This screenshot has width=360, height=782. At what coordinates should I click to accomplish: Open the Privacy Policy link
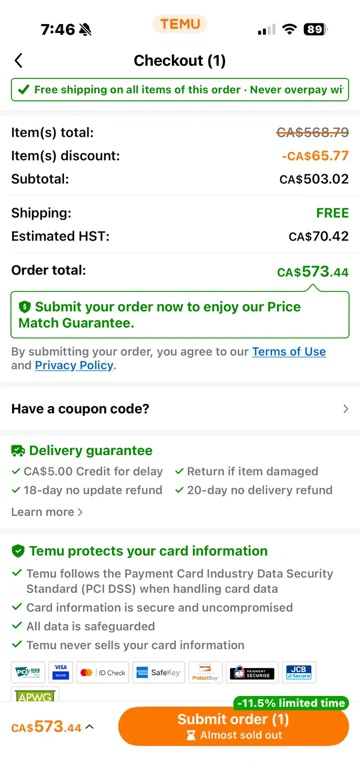74,365
